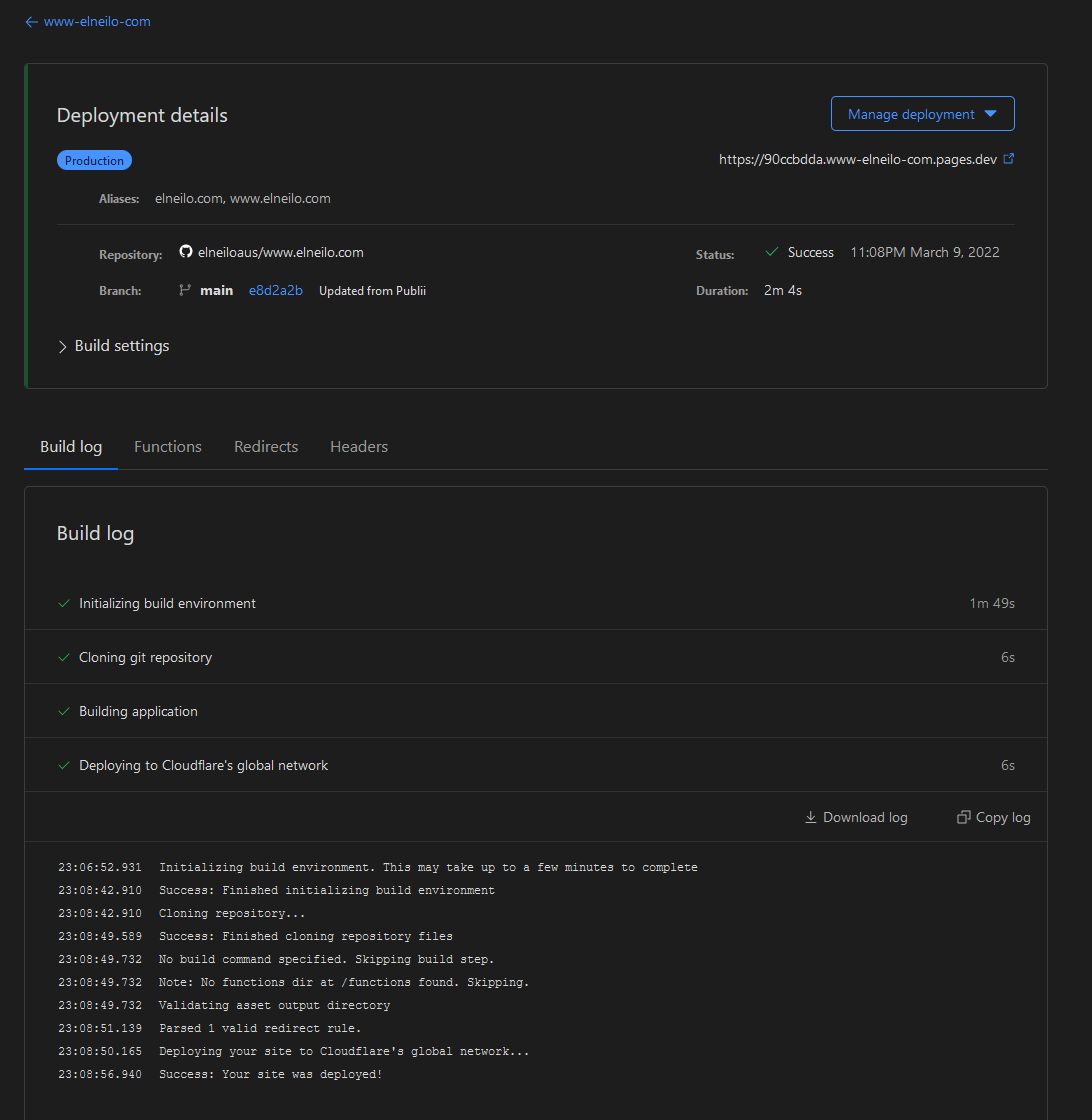The width and height of the screenshot is (1092, 1120).
Task: Switch to the Functions tab
Action: [168, 447]
